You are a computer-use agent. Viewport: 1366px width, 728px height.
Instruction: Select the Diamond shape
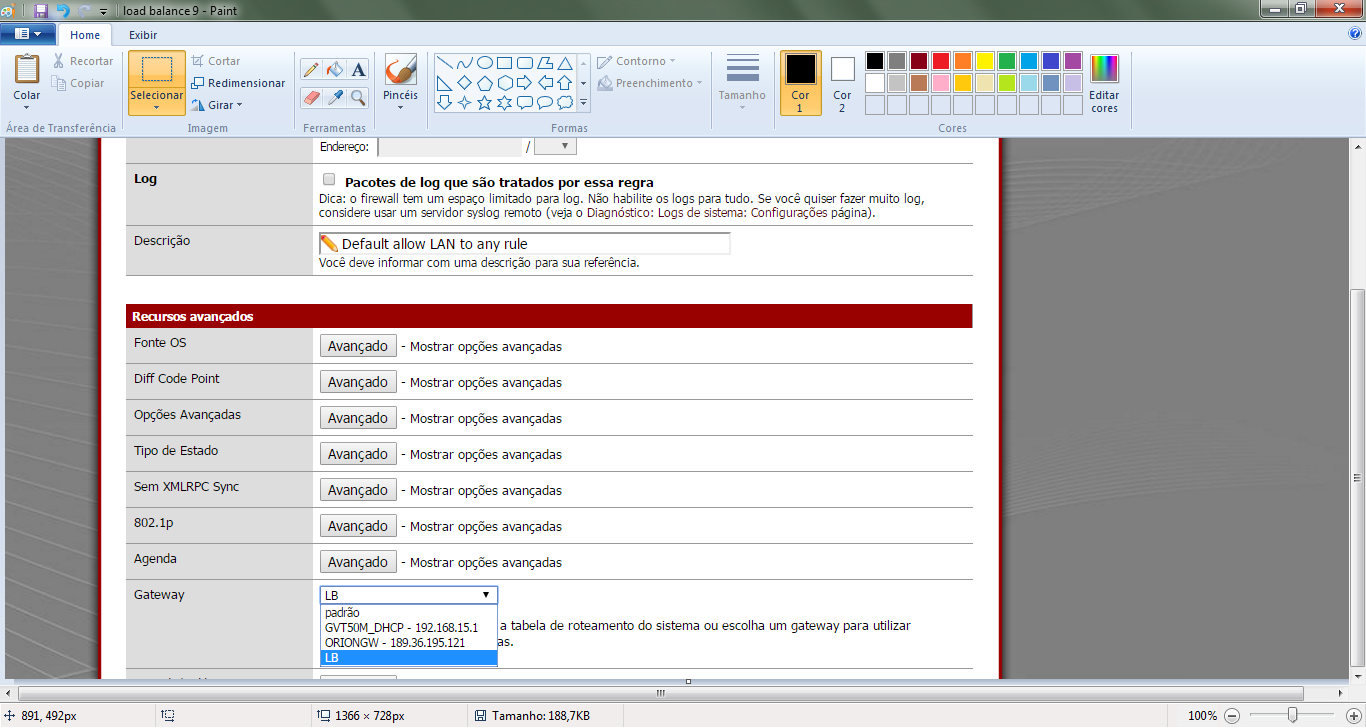pyautogui.click(x=464, y=82)
